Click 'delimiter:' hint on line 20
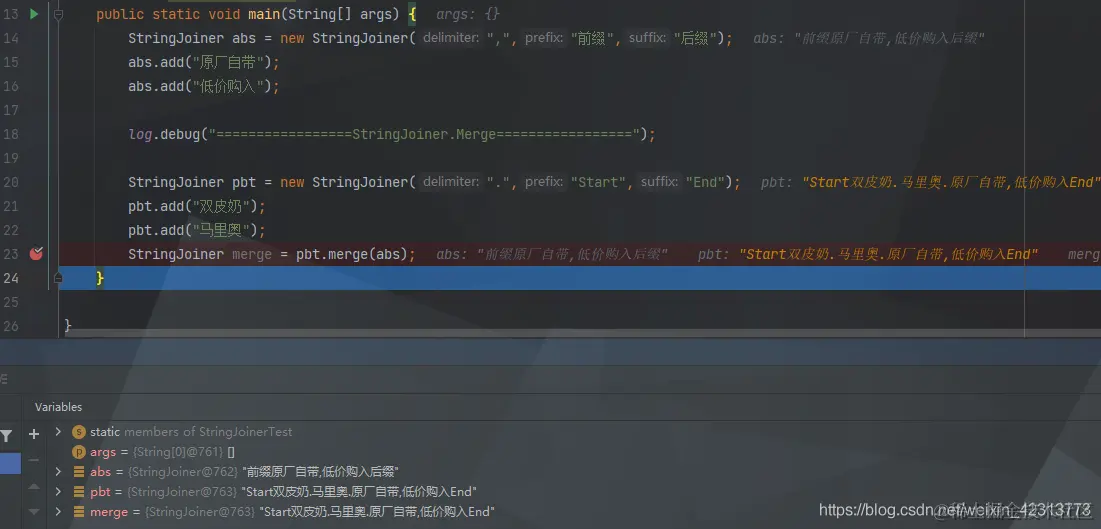The width and height of the screenshot is (1101, 529). coord(451,182)
